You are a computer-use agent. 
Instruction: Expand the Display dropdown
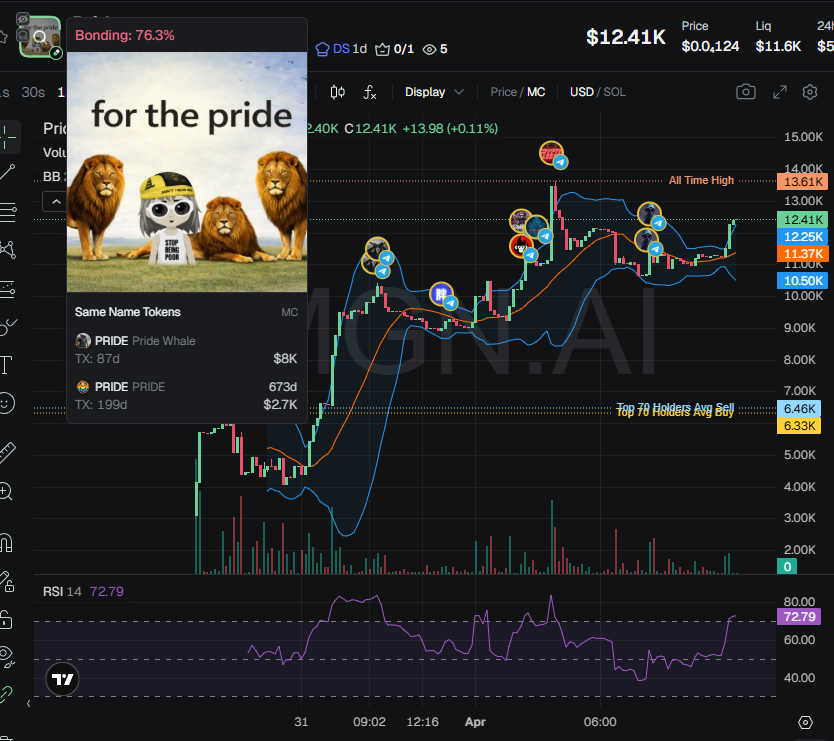(x=434, y=92)
